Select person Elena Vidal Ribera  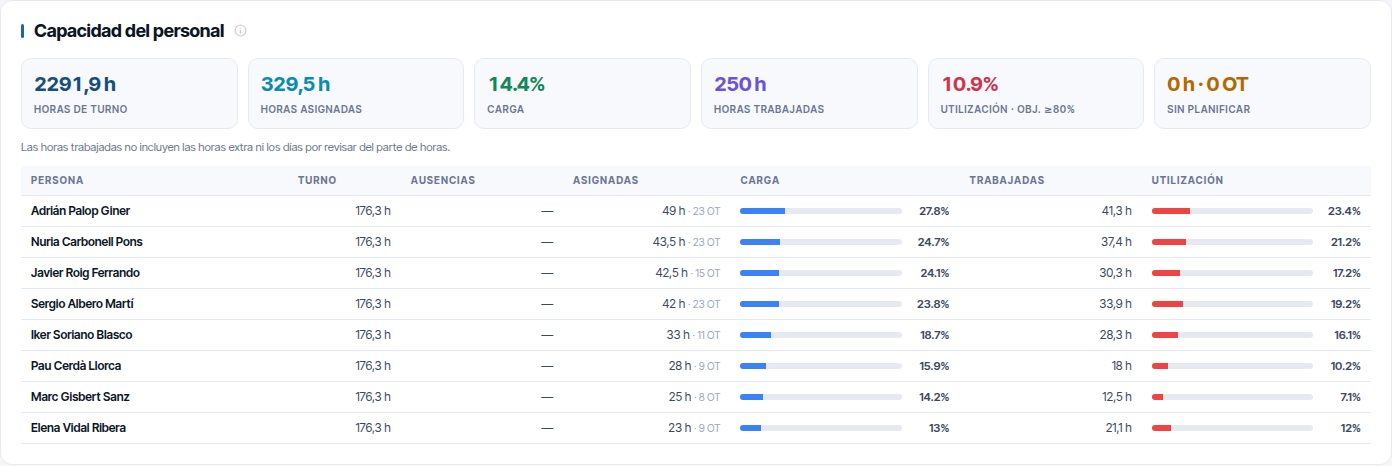(78, 428)
